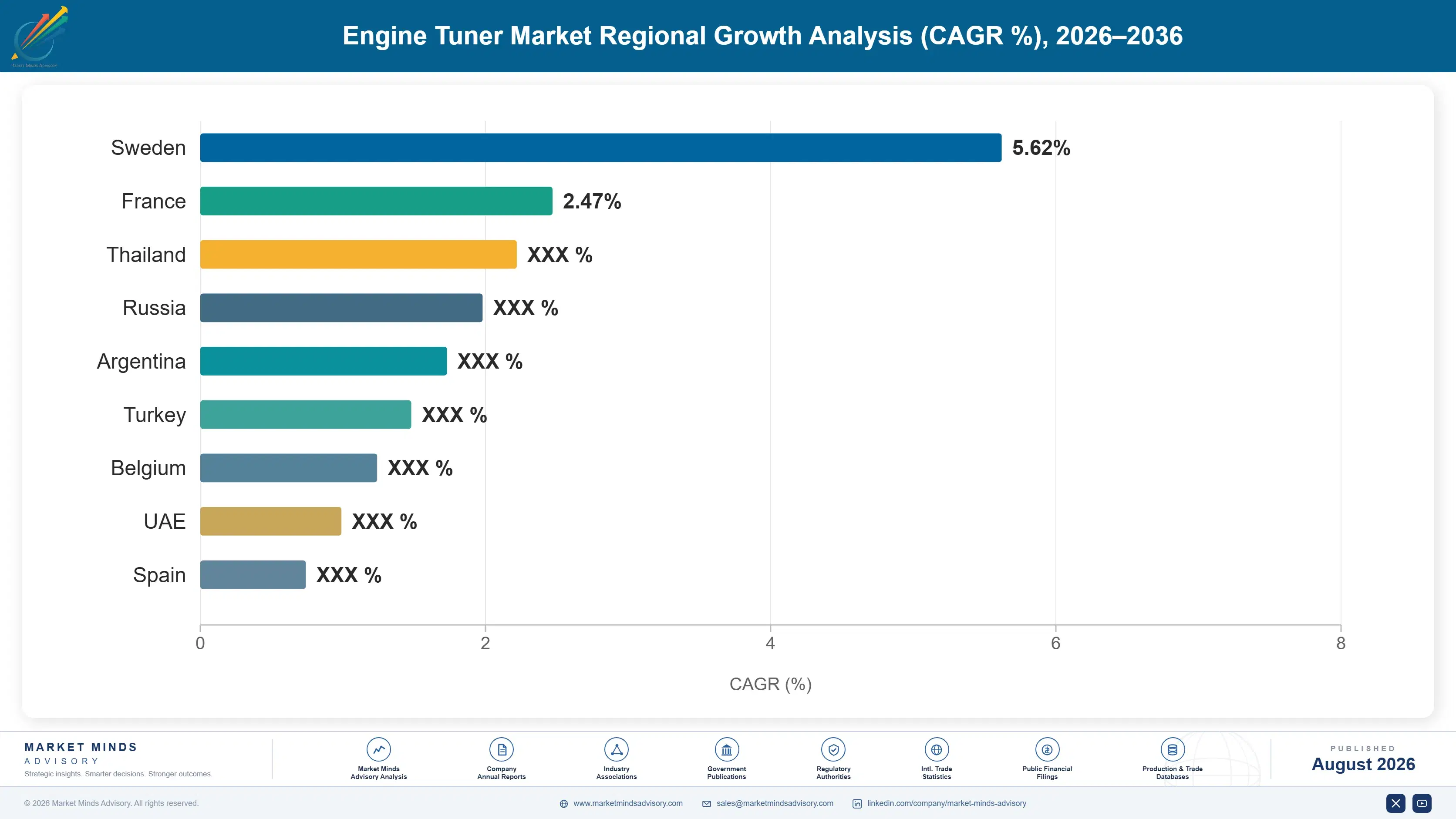Click the CAGR (%) axis title
The image size is (1456, 819).
pos(770,684)
